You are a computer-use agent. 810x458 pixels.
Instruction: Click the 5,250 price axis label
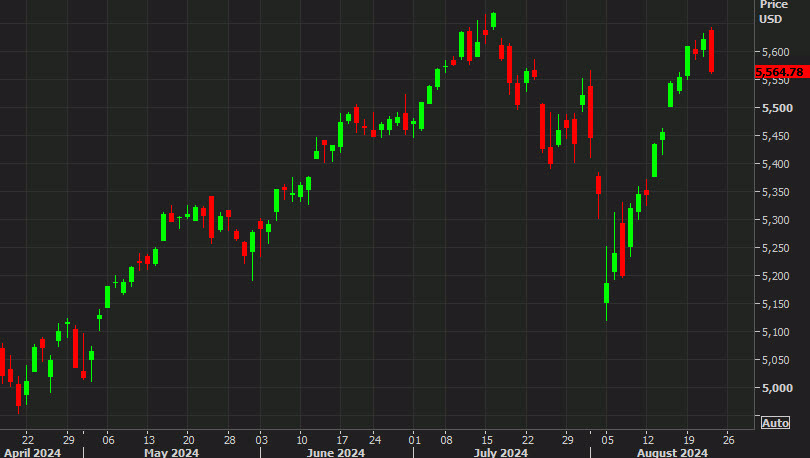[x=776, y=248]
